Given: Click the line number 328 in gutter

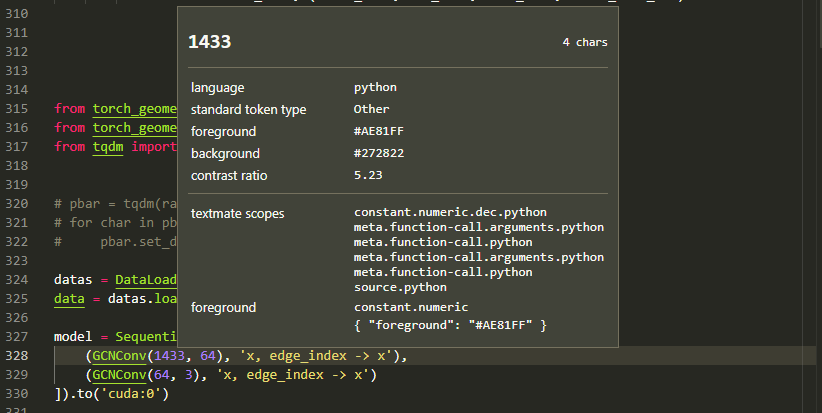Looking at the screenshot, I should click(x=17, y=356).
